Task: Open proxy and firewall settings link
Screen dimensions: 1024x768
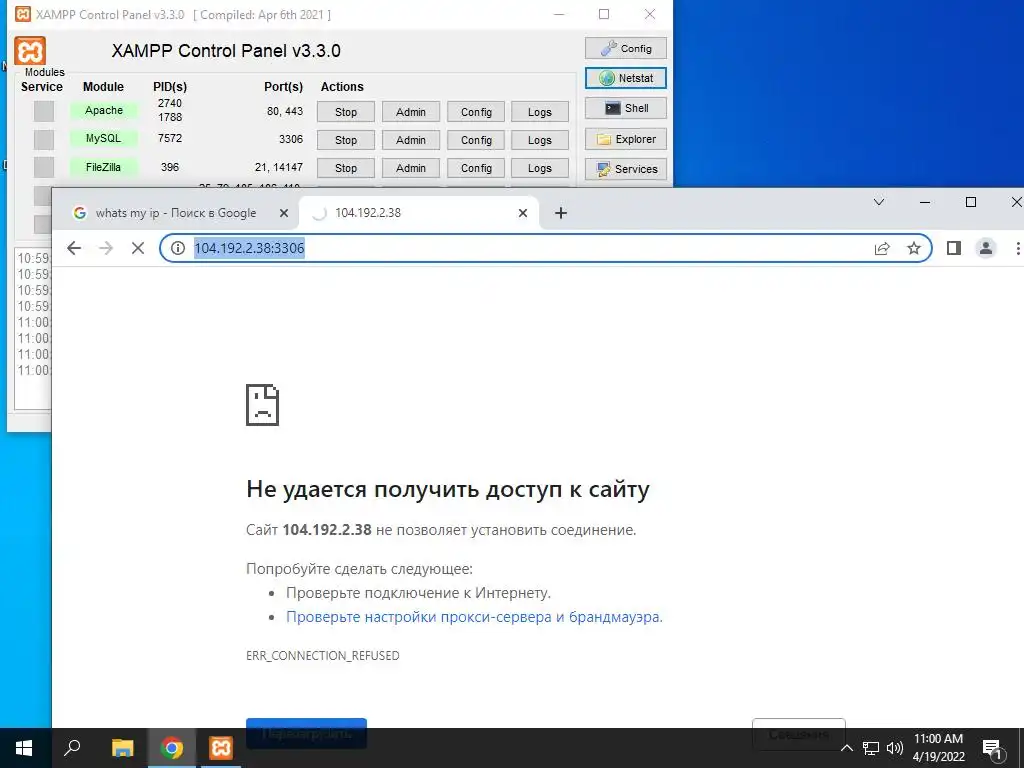Action: [474, 616]
